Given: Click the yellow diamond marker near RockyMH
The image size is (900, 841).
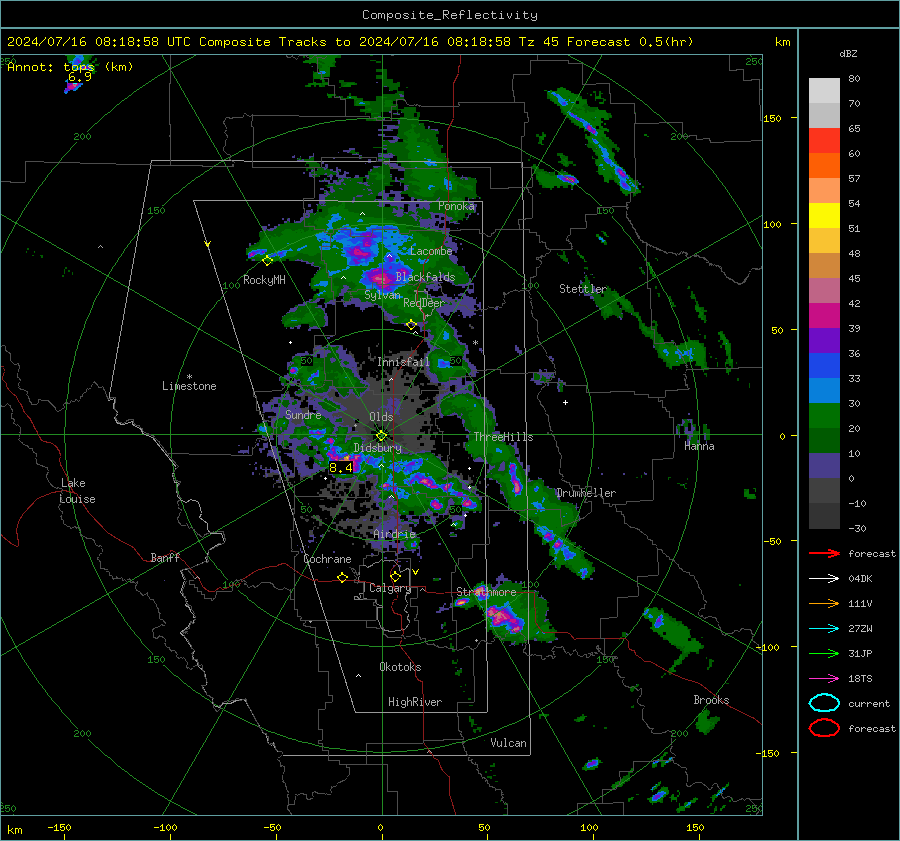Looking at the screenshot, I should coord(267,261).
